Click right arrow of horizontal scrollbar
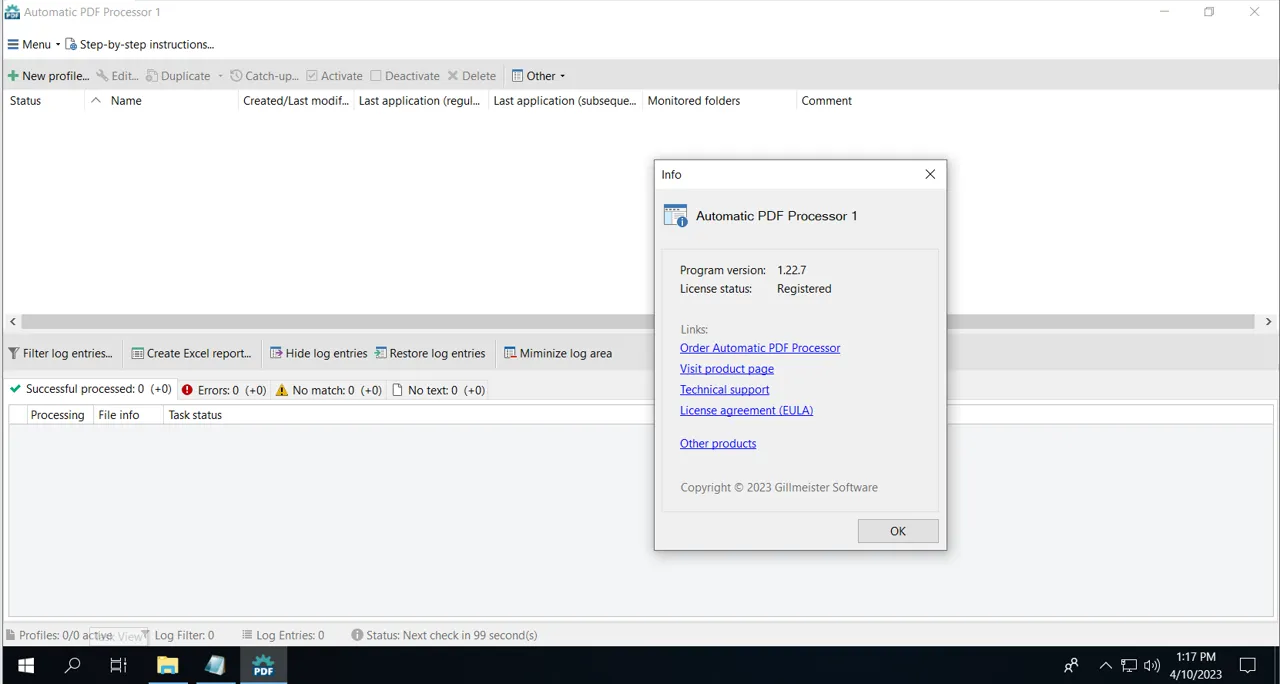1280x684 pixels. click(x=1268, y=322)
